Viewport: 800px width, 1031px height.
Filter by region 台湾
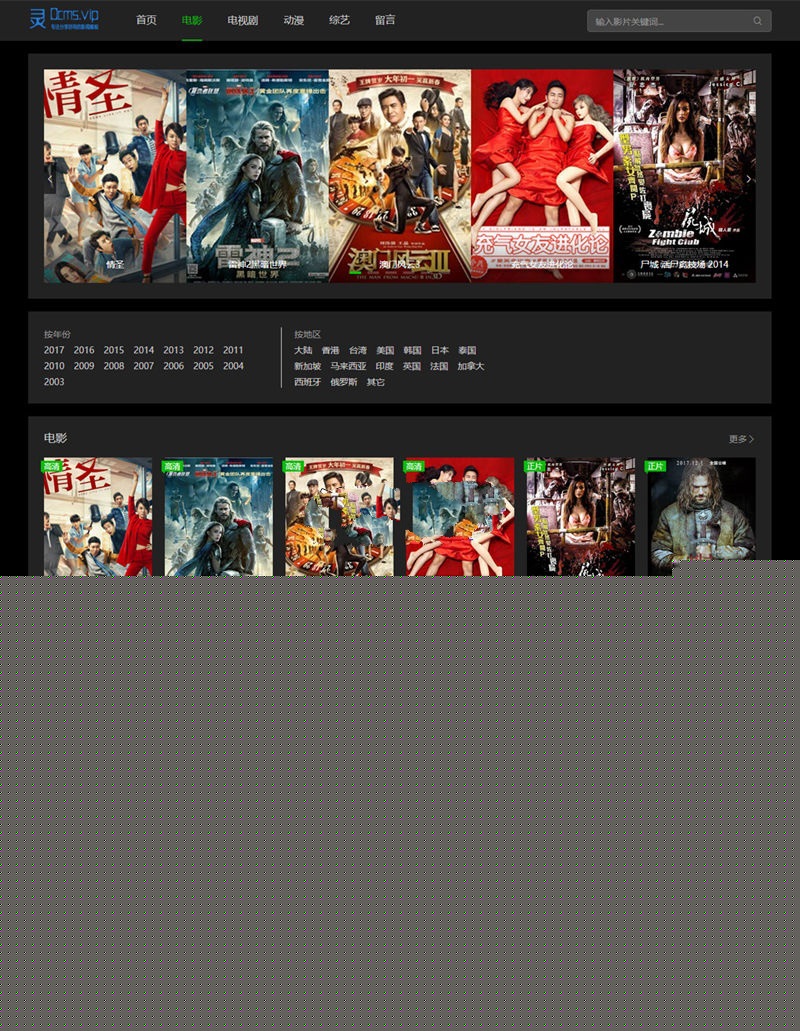(358, 350)
